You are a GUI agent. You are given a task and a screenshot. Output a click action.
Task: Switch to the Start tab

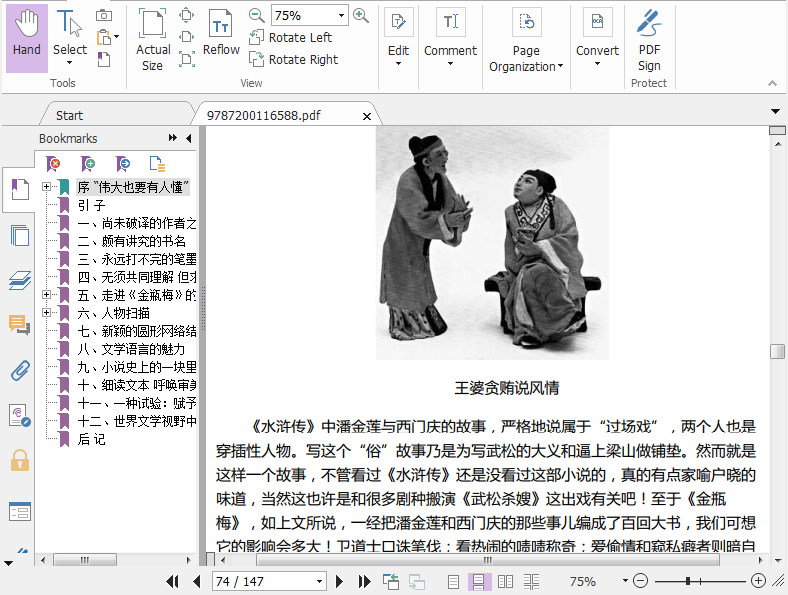click(x=70, y=115)
